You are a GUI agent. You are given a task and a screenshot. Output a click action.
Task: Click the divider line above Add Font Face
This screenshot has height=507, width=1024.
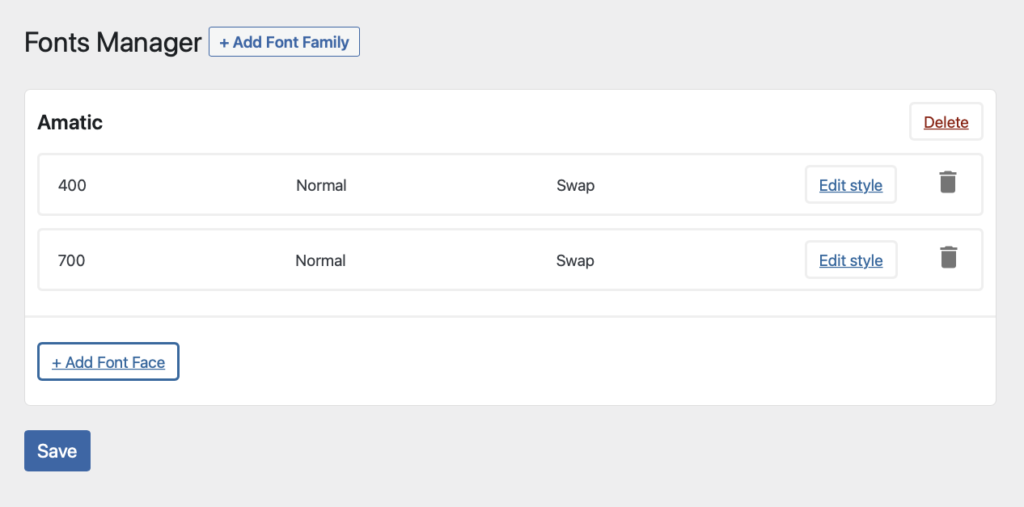click(x=510, y=317)
